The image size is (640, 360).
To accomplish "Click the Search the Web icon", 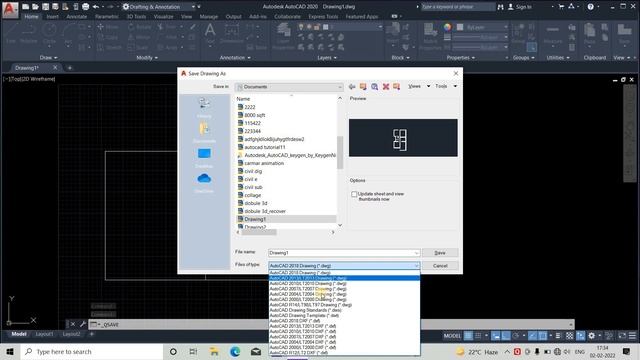I will (x=374, y=87).
